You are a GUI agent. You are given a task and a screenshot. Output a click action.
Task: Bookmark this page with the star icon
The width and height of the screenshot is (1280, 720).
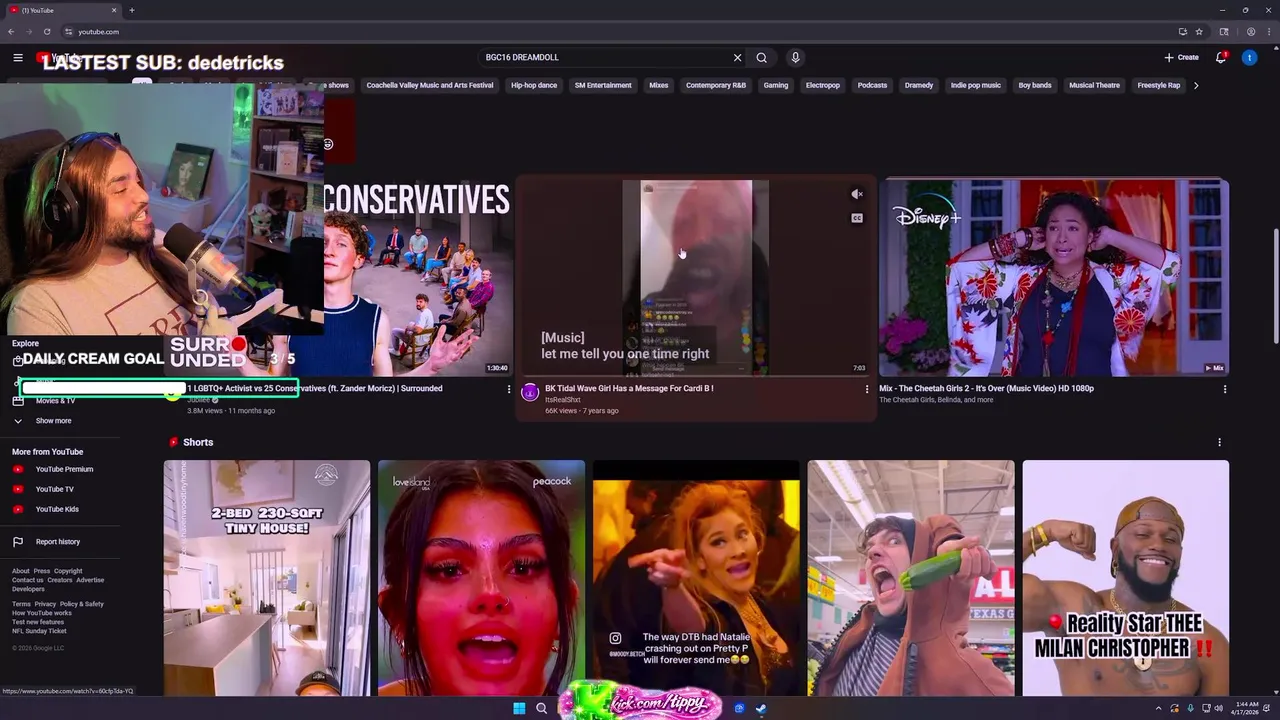[x=1199, y=32]
